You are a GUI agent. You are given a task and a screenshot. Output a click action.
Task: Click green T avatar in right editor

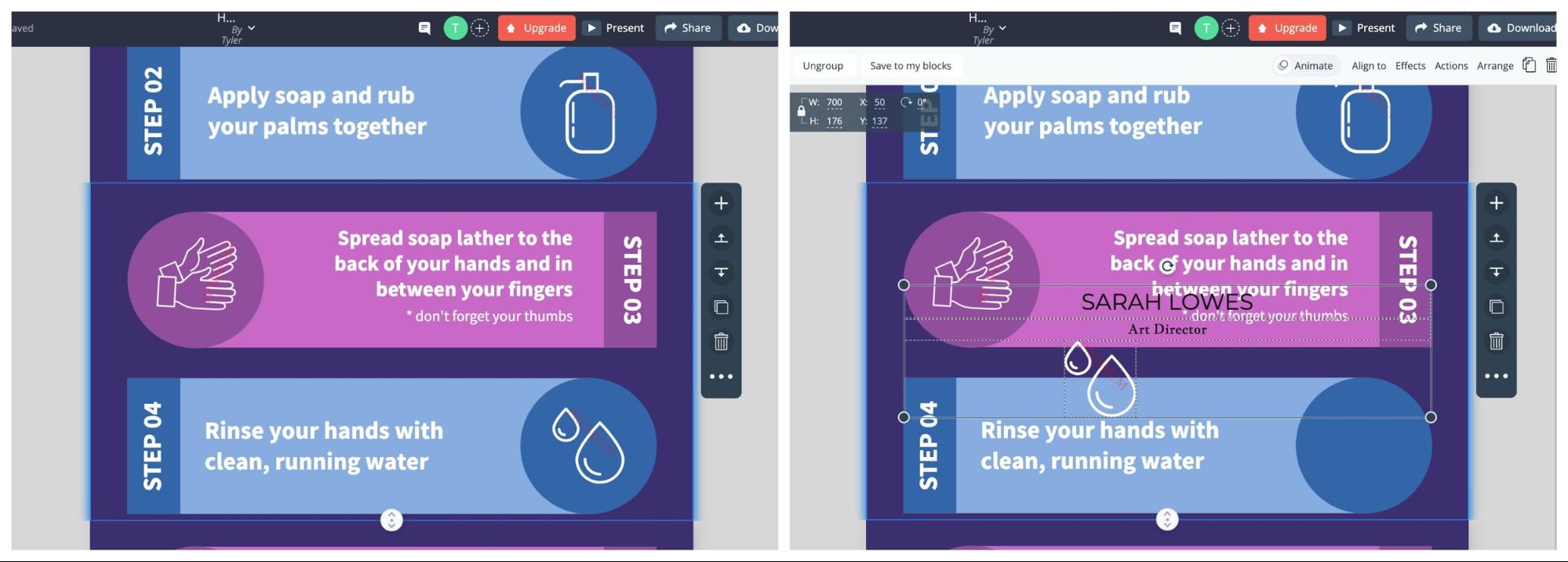coord(1206,28)
